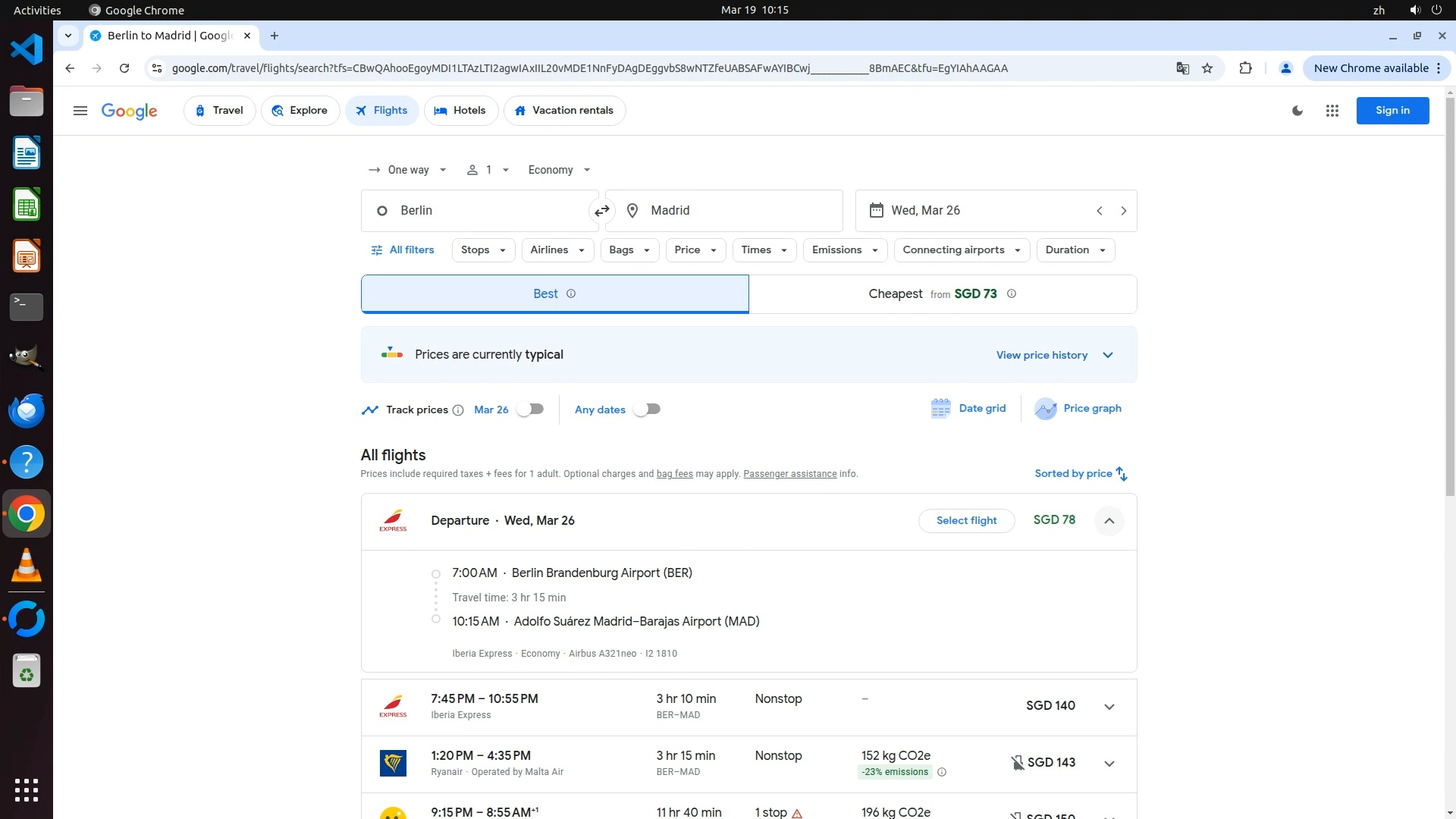This screenshot has height=819, width=1456.
Task: Open the Stops filter dropdown
Action: [483, 250]
